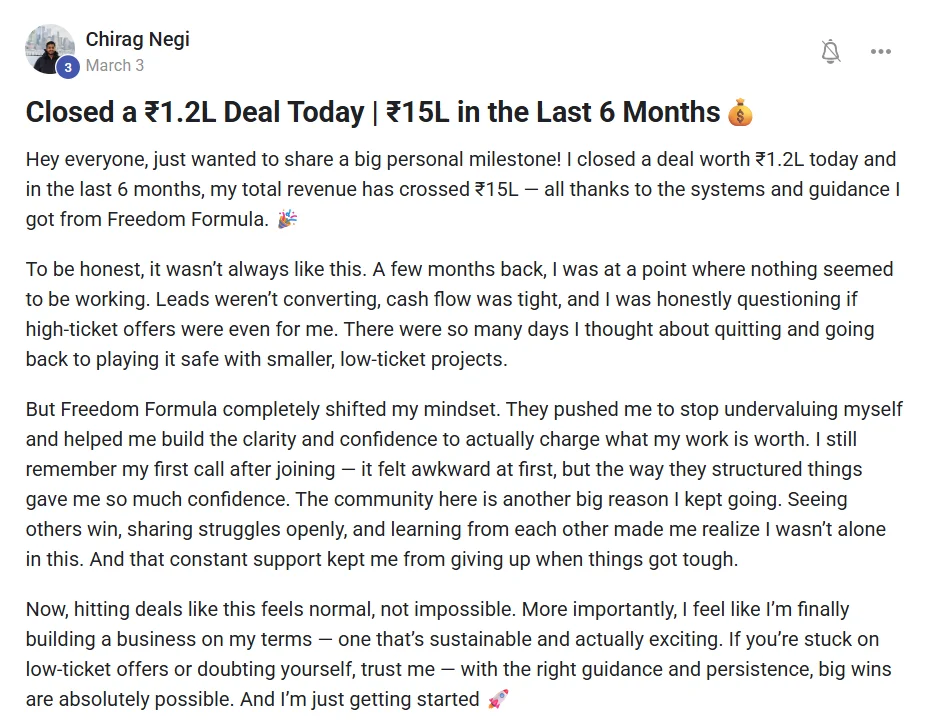Open Chirag Negi's profile picture
Viewport: 939px width, 727px height.
click(50, 50)
